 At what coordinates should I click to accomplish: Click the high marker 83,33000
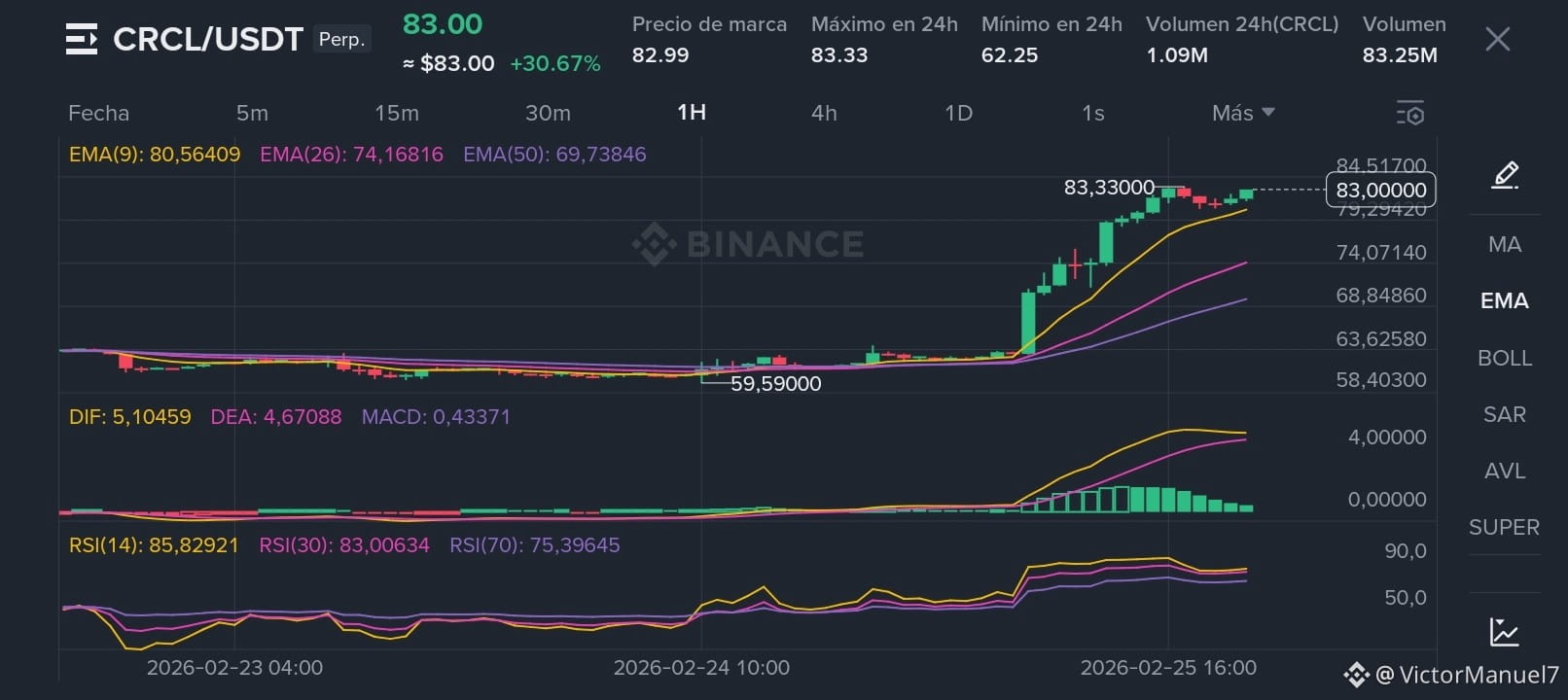(1109, 187)
